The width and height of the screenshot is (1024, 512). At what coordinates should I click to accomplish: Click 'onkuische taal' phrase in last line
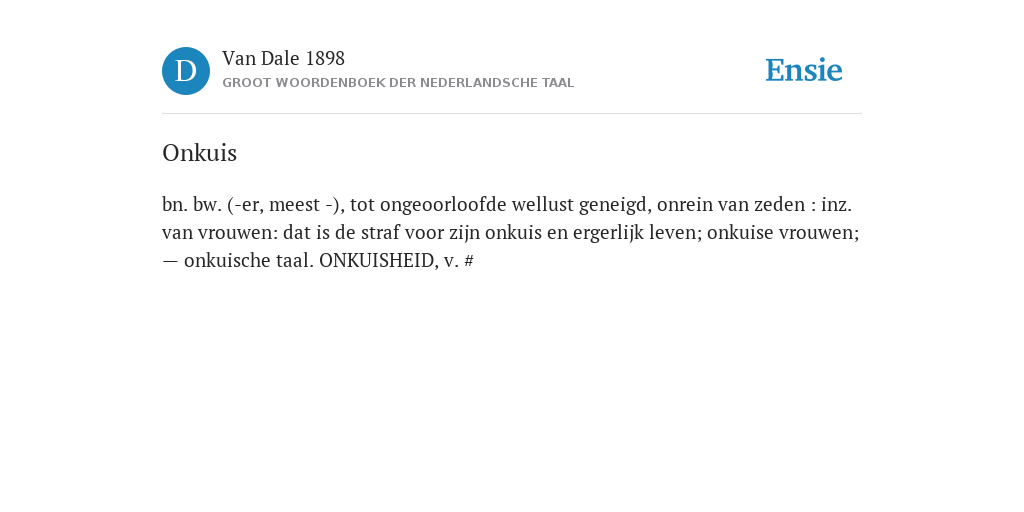(249, 261)
